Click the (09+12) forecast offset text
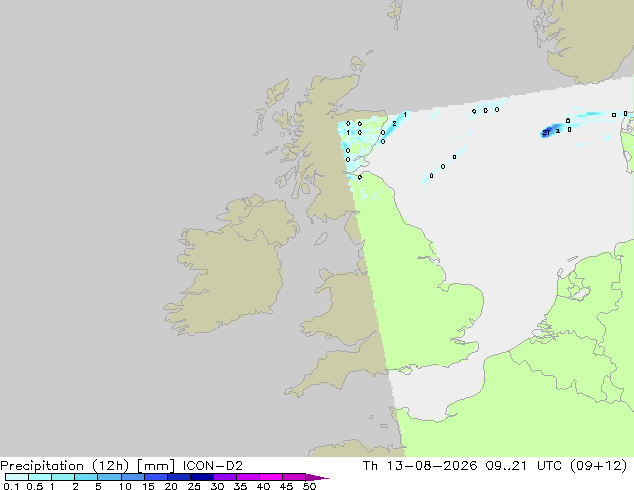 pos(598,466)
